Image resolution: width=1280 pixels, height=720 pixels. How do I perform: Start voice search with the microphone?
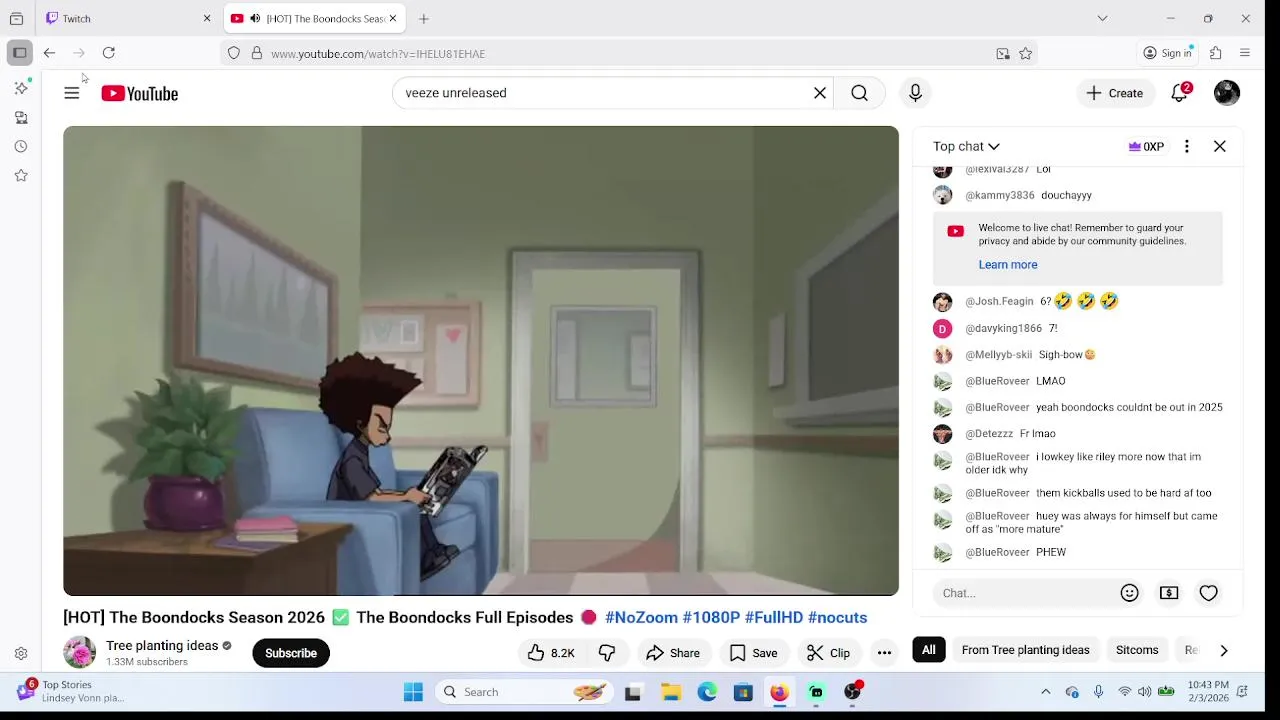click(915, 93)
